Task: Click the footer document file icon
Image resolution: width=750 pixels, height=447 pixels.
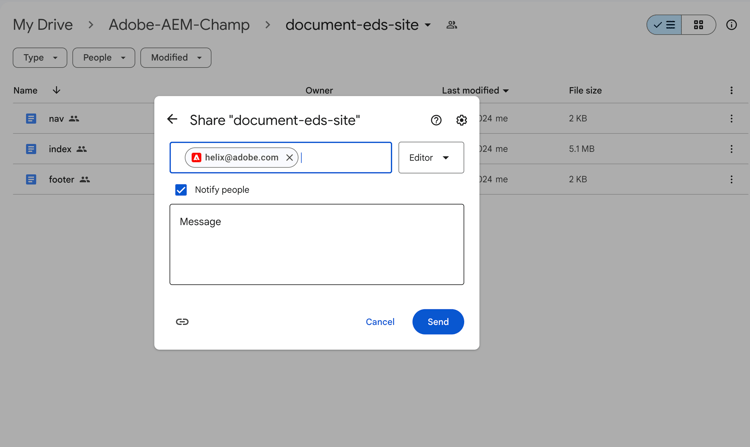Action: tap(31, 180)
